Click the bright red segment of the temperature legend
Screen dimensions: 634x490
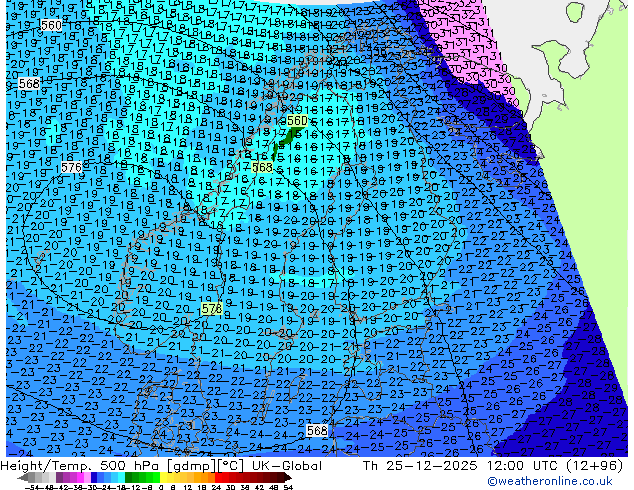point(218,477)
